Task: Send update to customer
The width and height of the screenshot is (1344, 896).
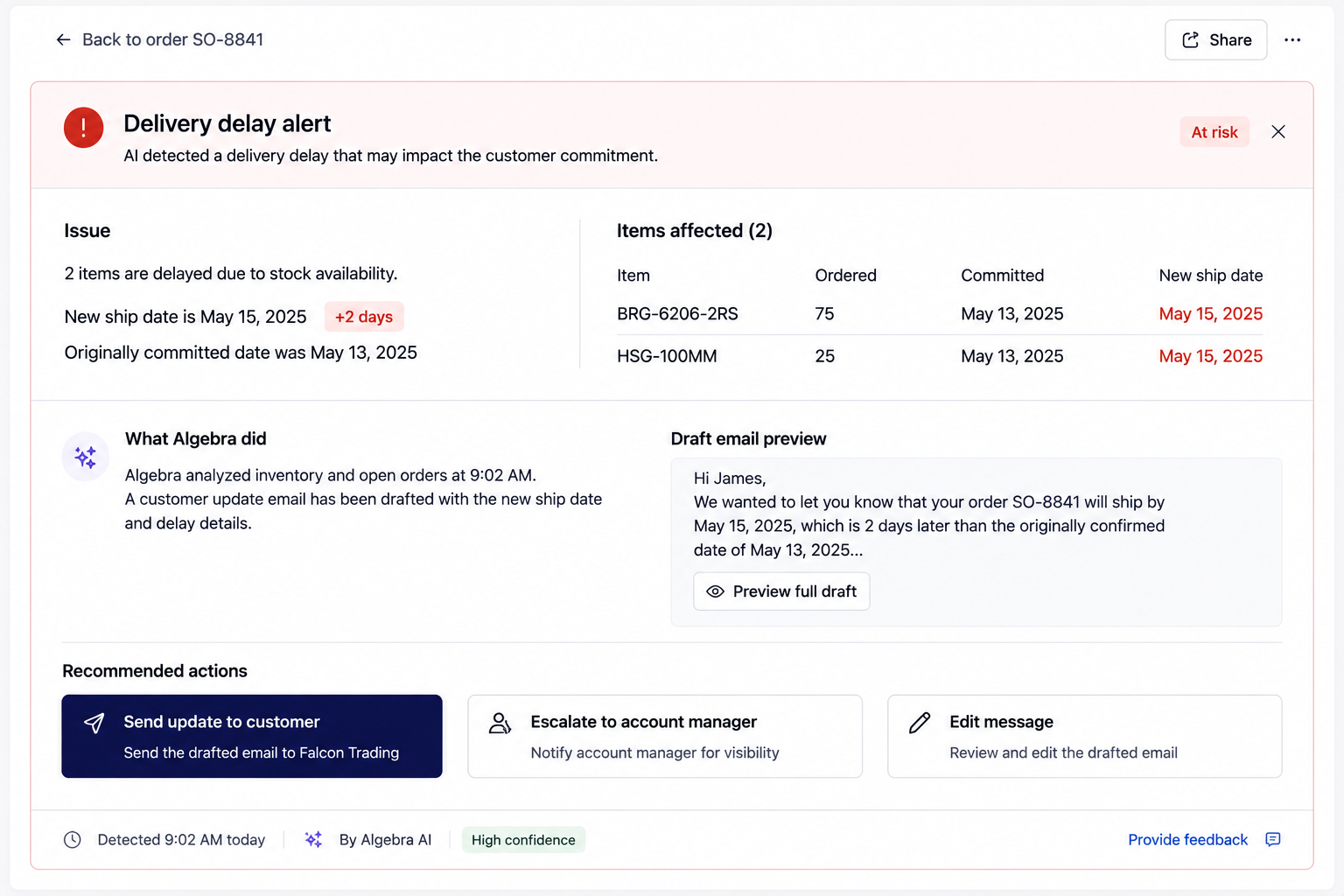Action: 252,736
